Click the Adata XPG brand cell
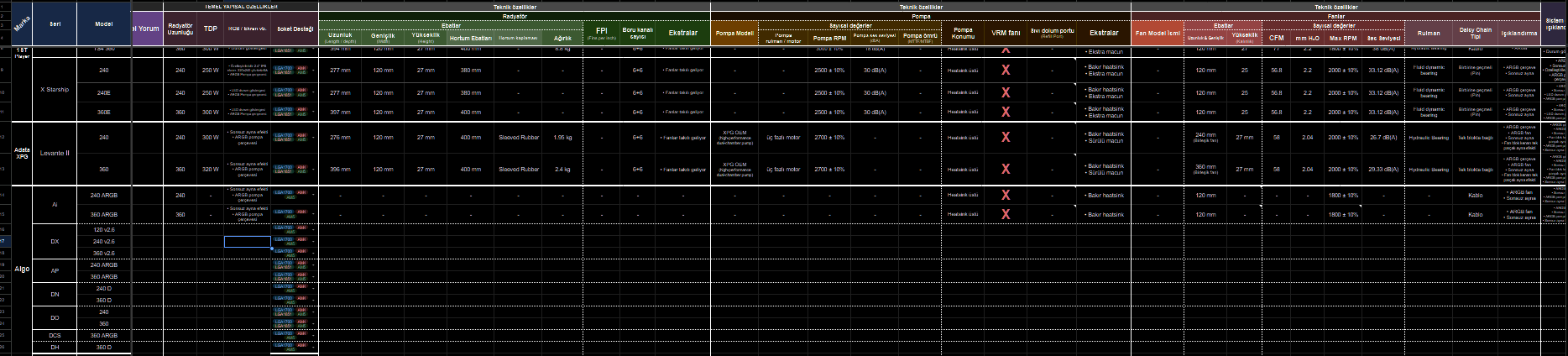 pyautogui.click(x=21, y=153)
